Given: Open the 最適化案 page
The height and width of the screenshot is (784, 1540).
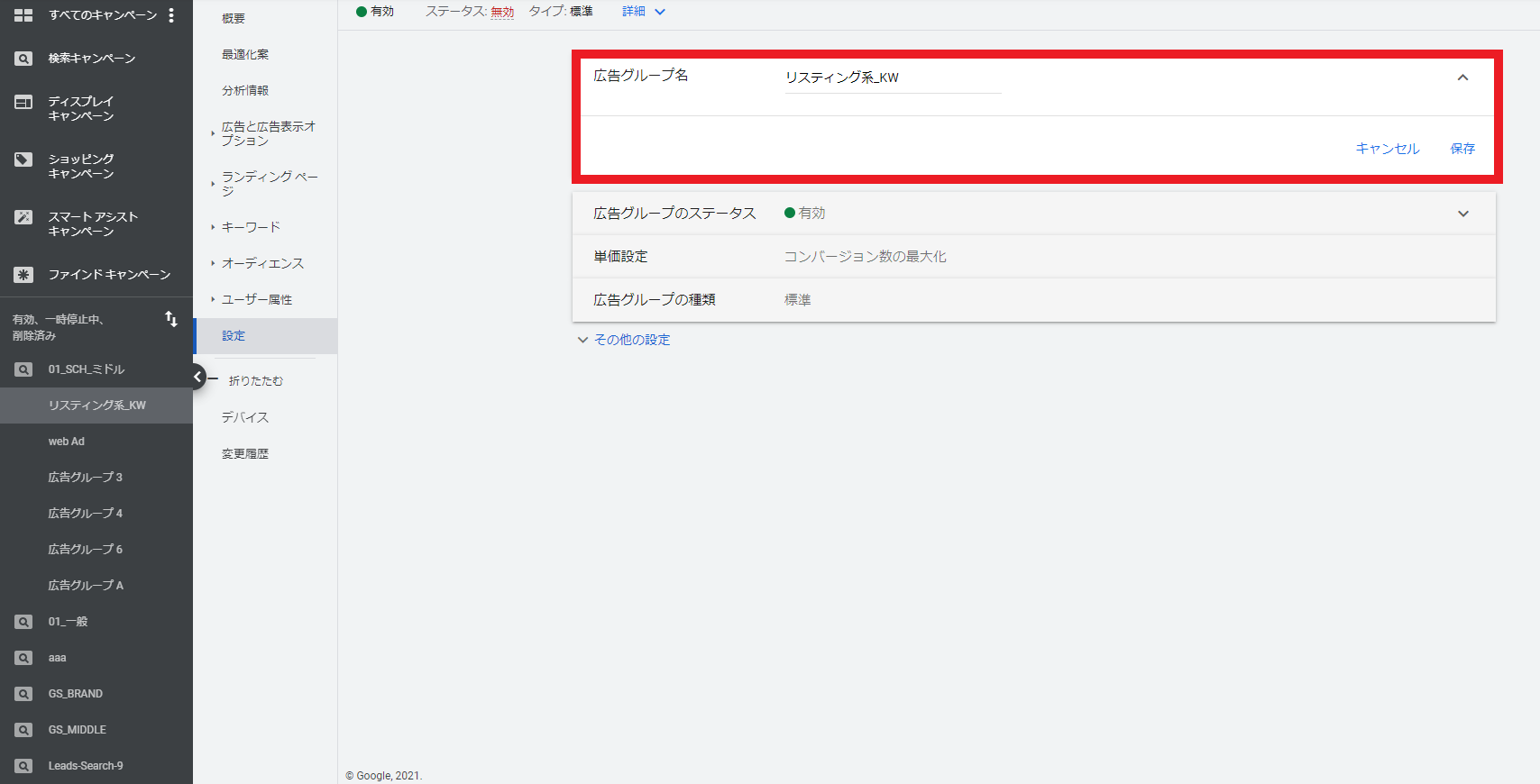Looking at the screenshot, I should tap(245, 54).
